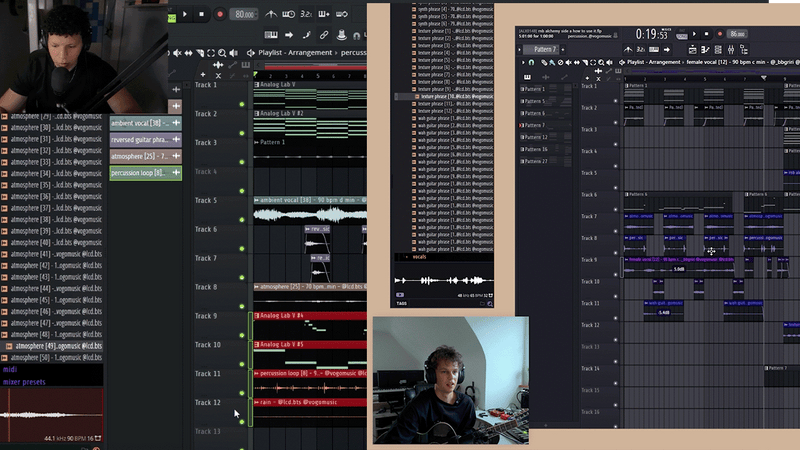Click the stamp tool icon in left toolbar
Viewport: 800px width, 450px height.
tap(341, 35)
